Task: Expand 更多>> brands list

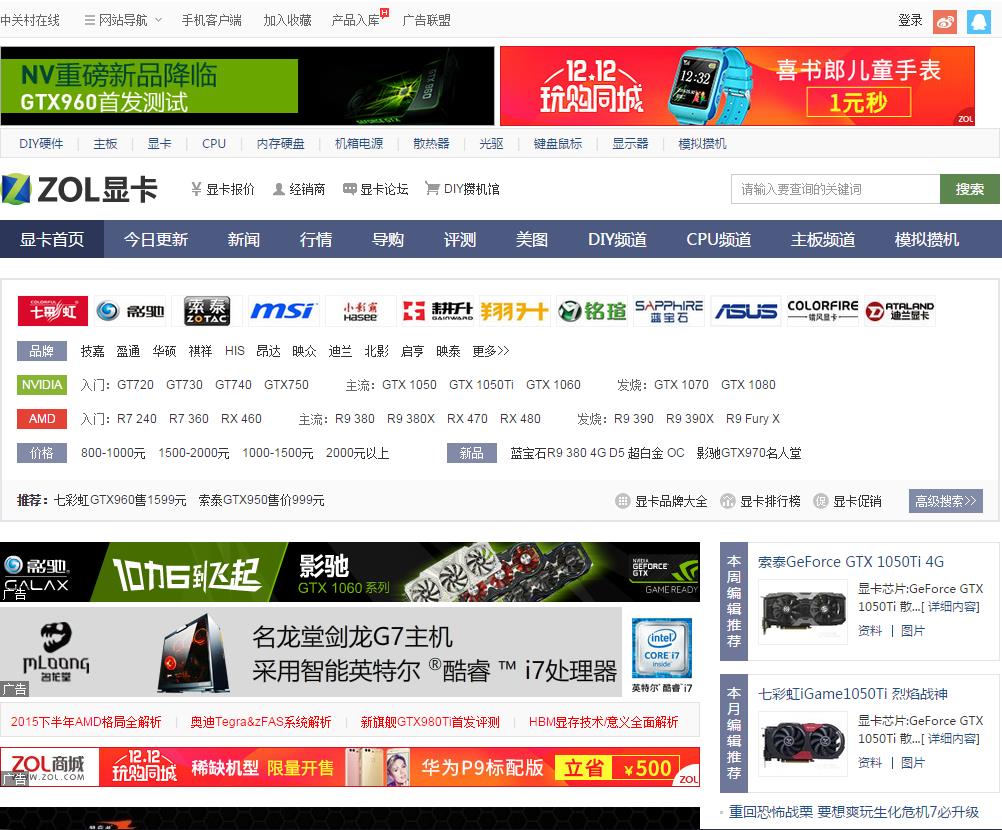Action: click(491, 351)
